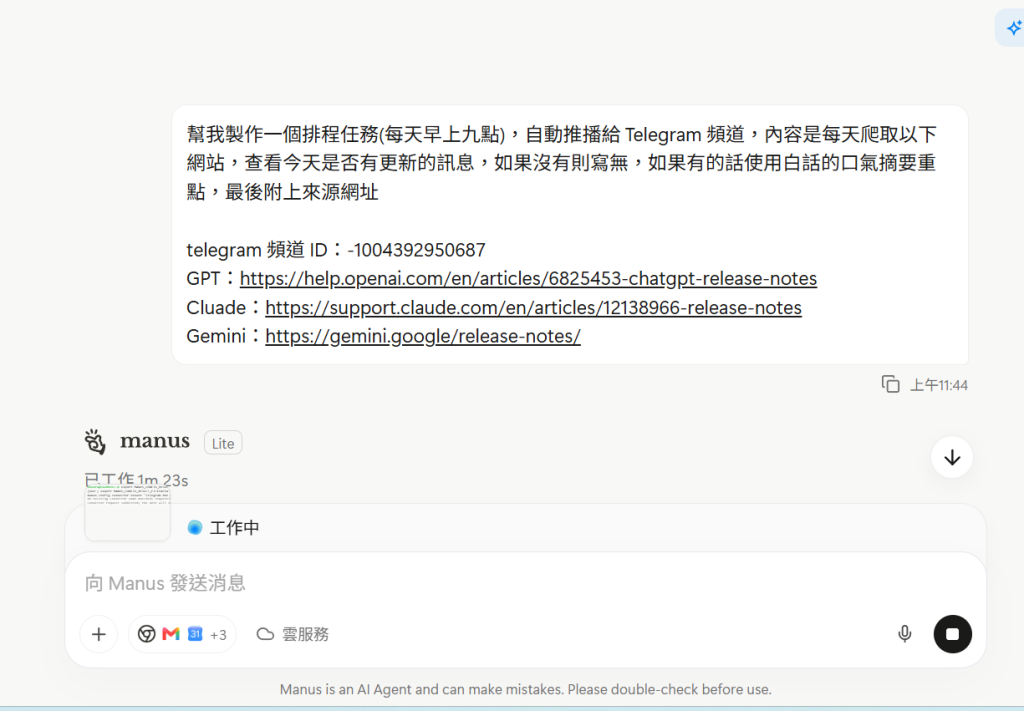Click the scroll-to-bottom arrow button
Screen dimensions: 1024x711
952,457
